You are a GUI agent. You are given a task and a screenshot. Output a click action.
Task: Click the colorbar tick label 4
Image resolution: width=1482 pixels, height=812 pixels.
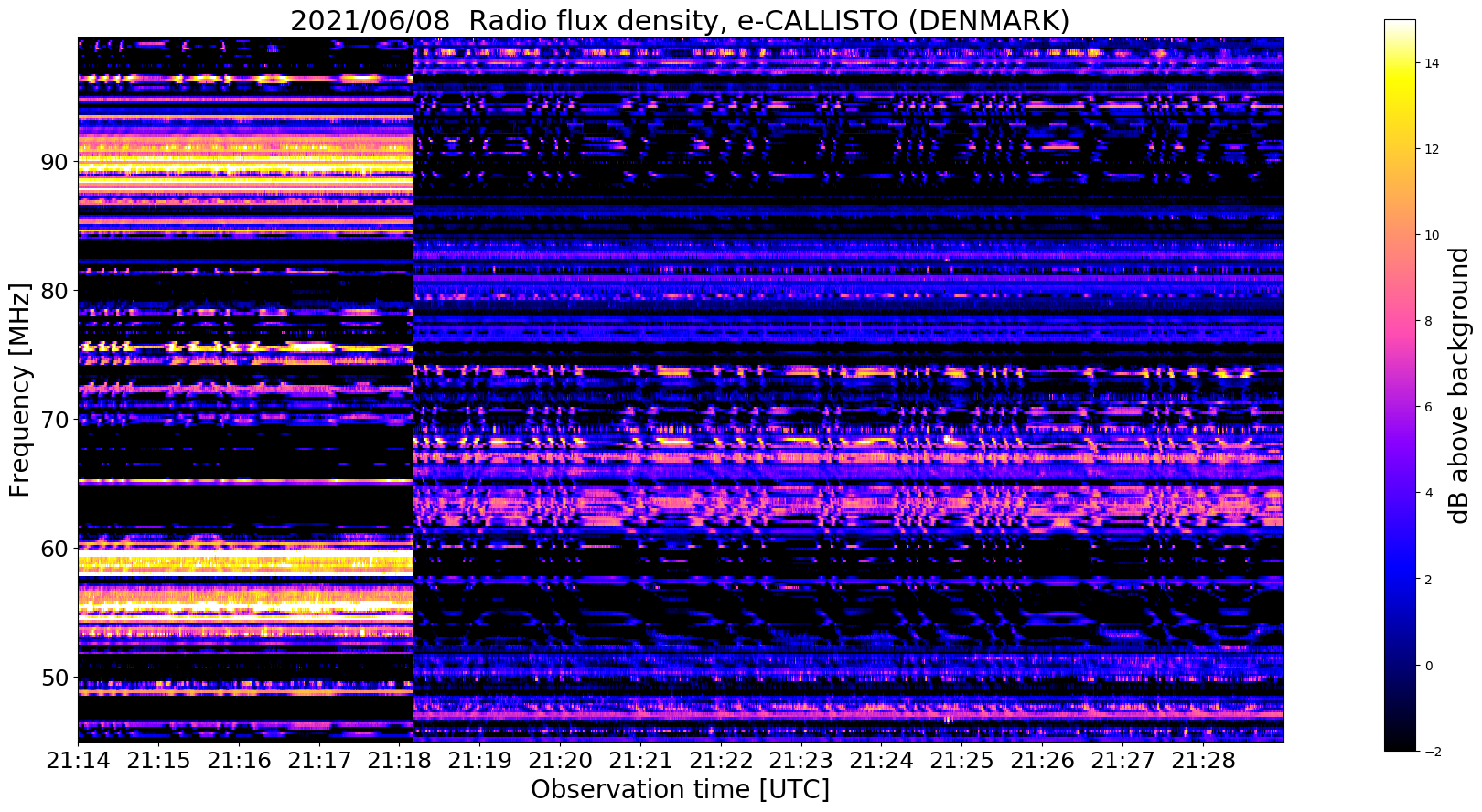pos(1428,493)
